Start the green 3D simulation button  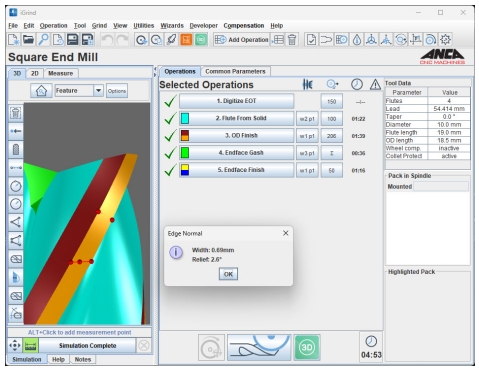pos(307,348)
